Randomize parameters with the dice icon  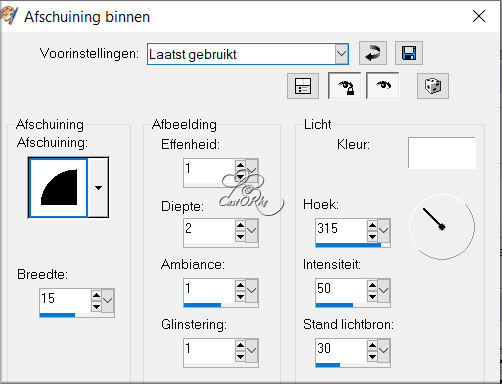433,86
